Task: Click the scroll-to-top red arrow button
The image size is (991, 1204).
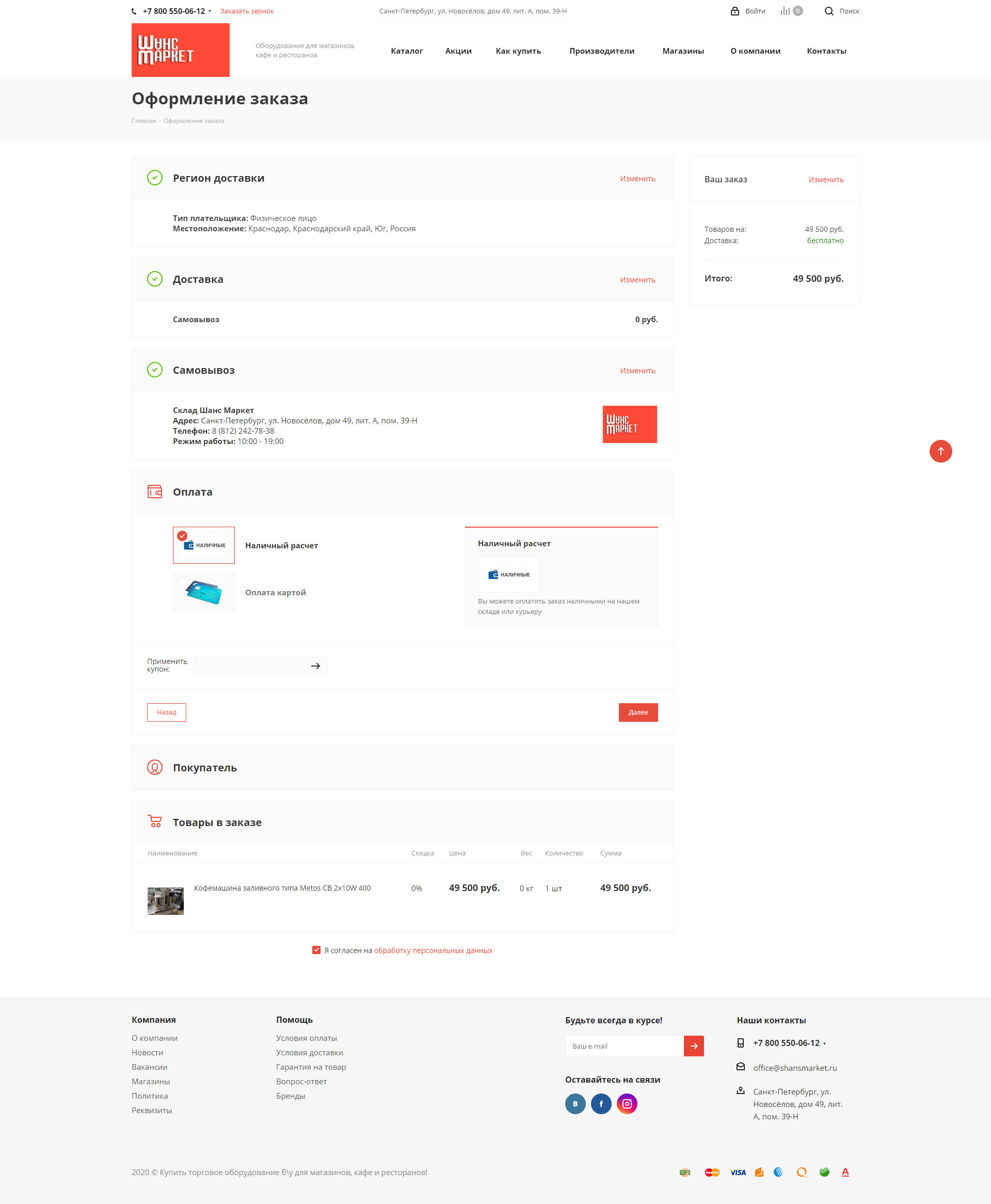Action: (940, 451)
